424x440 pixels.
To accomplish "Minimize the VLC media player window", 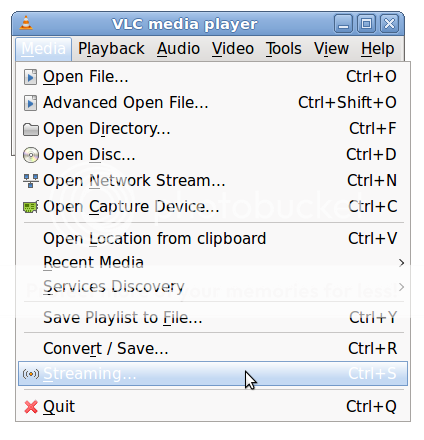I will [x=343, y=24].
